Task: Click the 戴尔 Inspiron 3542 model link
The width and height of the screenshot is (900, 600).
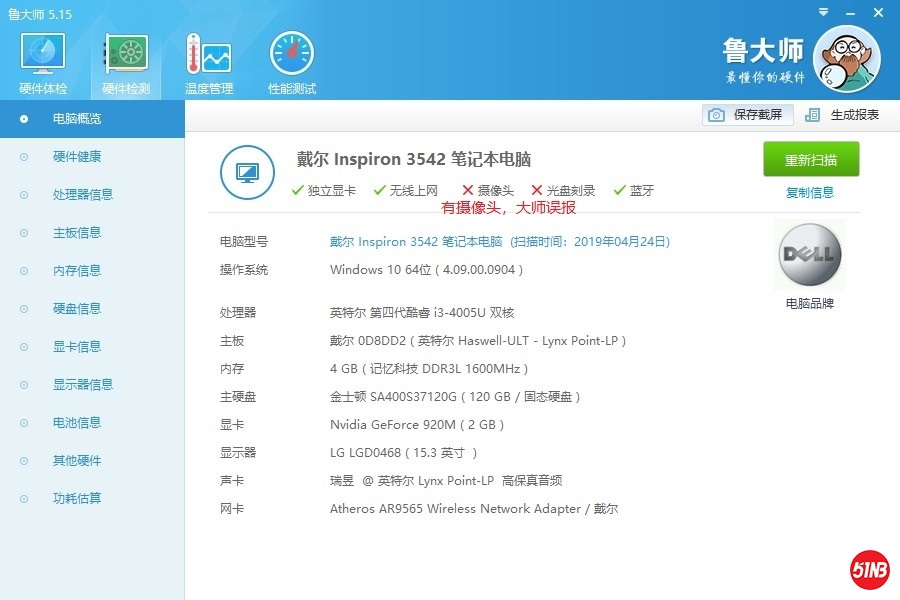Action: (416, 242)
